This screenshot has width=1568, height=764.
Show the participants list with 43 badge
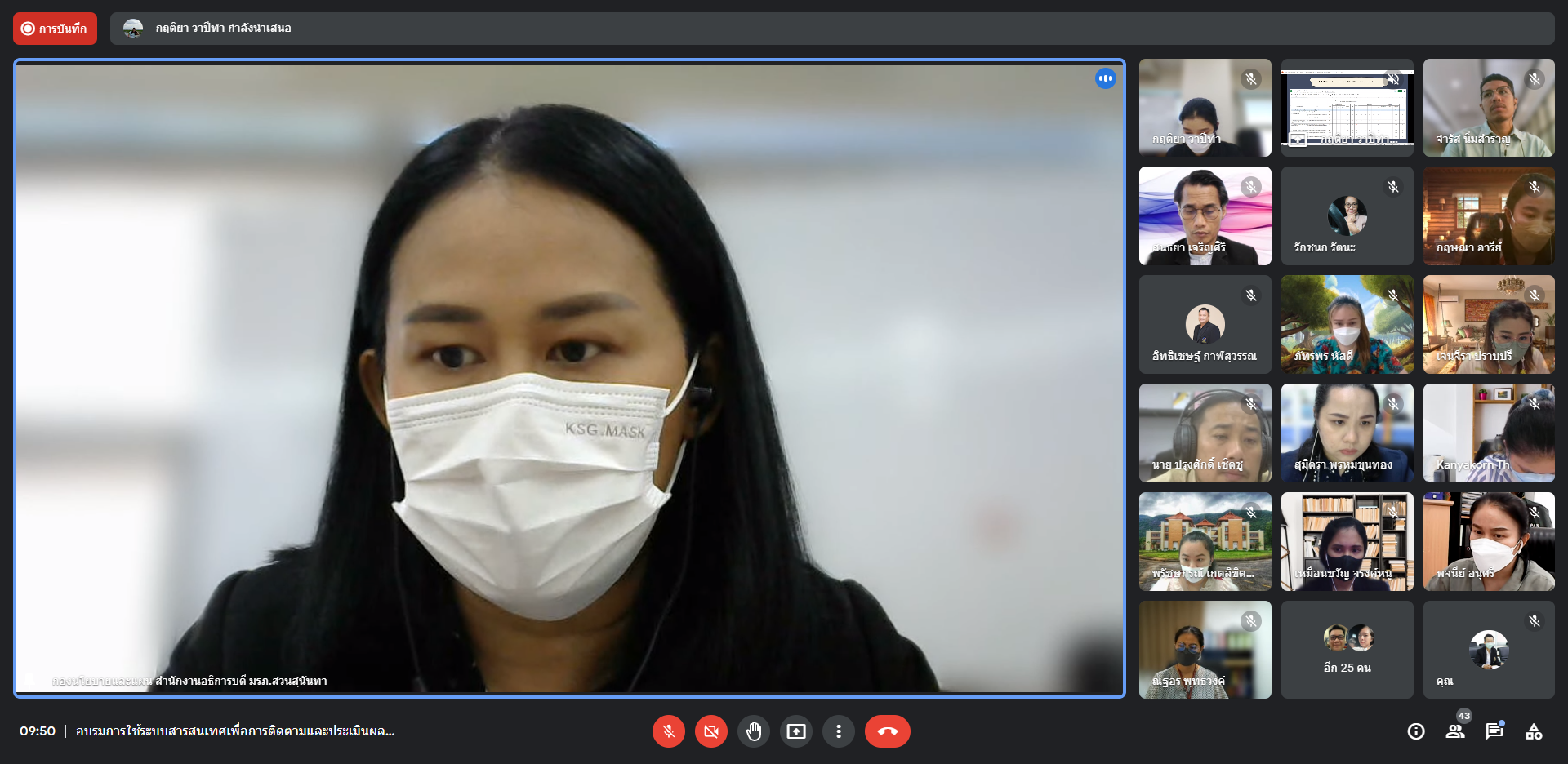1455,731
